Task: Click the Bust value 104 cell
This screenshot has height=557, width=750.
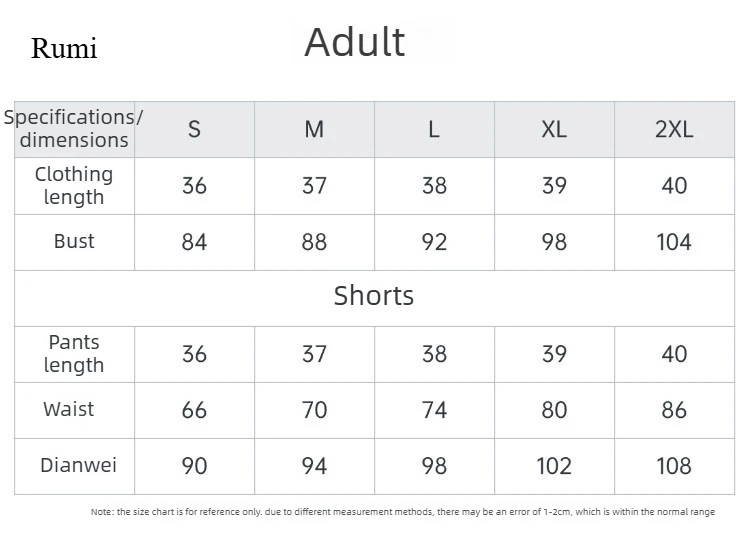Action: click(x=674, y=242)
